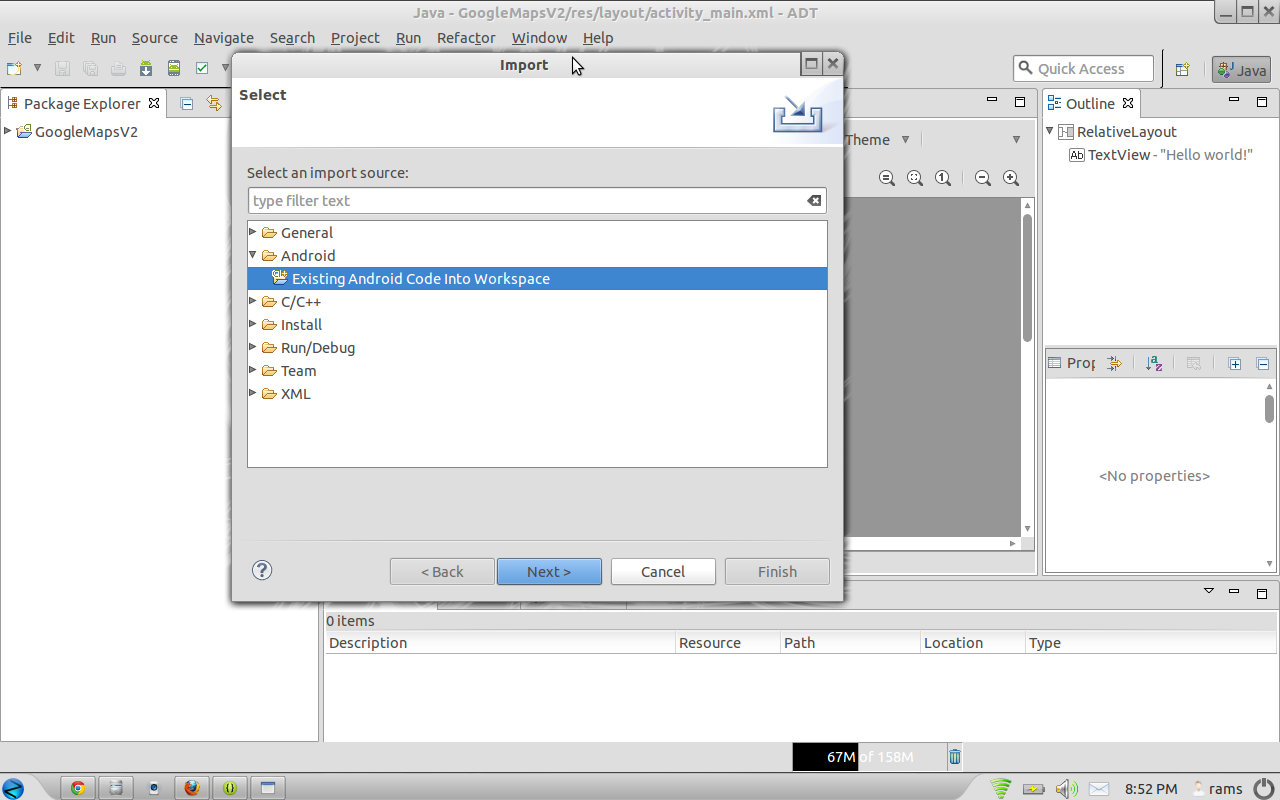Run Lint check using the green checkmark icon
1280x800 pixels.
203,68
